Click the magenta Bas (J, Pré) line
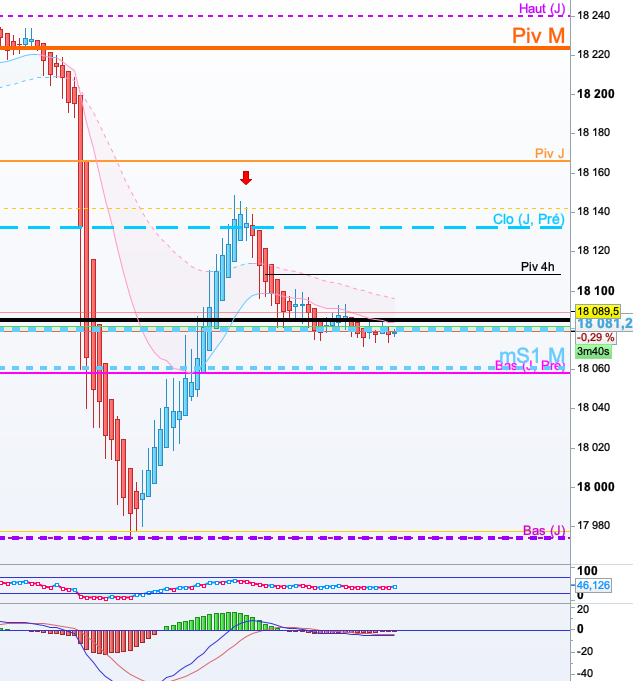 coord(285,373)
